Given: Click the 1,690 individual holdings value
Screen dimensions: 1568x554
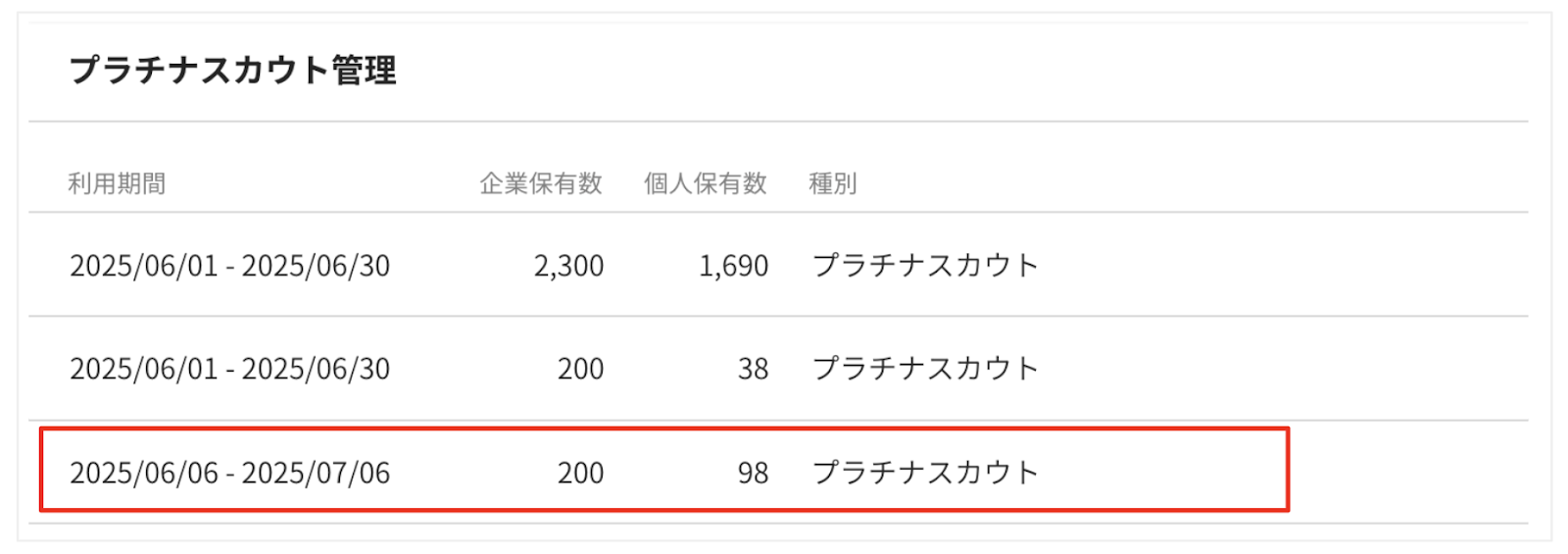Looking at the screenshot, I should pos(733,266).
